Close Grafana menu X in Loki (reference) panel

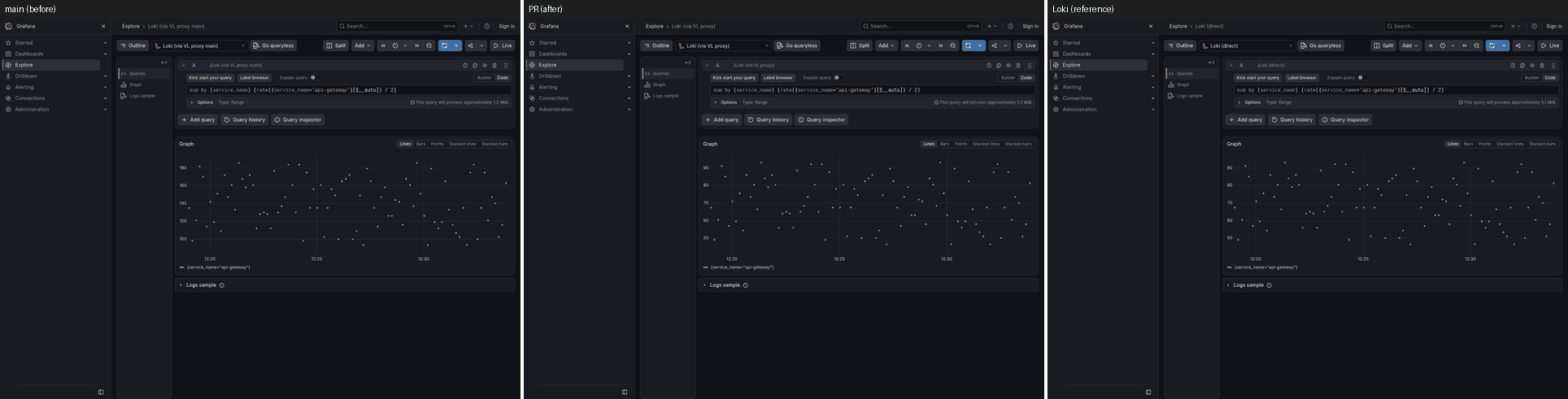click(x=1151, y=26)
